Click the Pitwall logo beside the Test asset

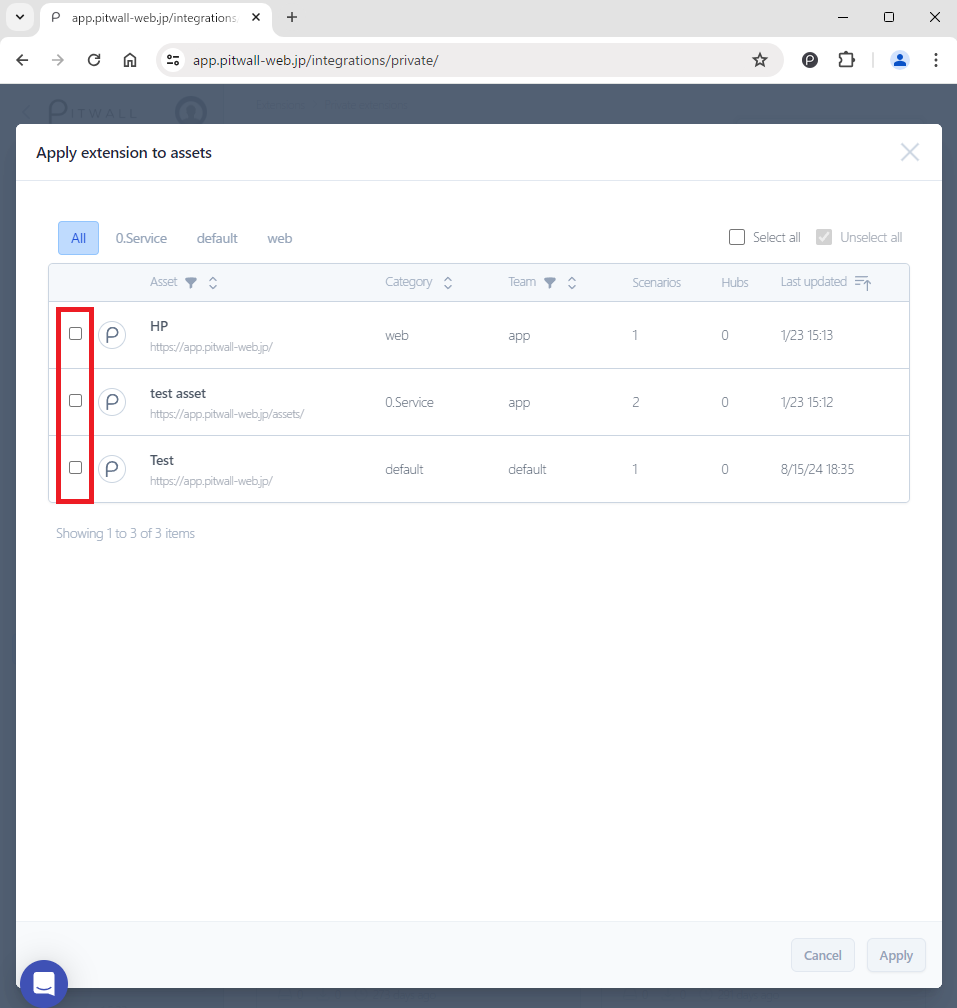coord(112,468)
